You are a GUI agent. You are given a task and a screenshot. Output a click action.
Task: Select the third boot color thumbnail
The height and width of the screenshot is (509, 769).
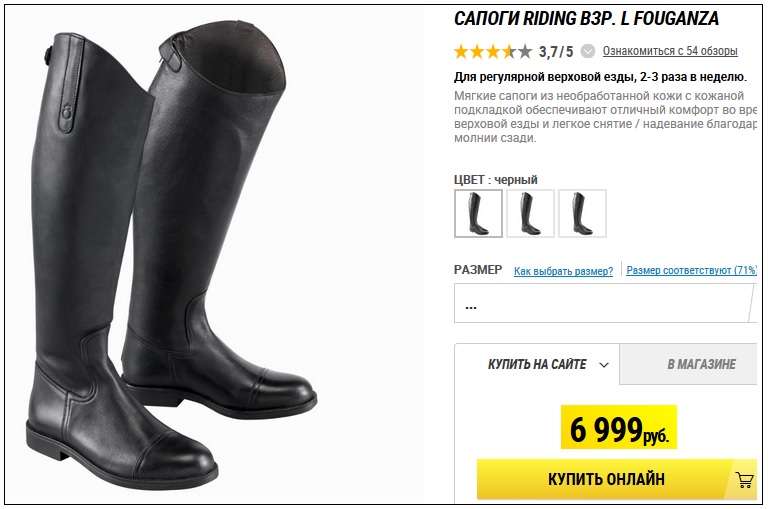[582, 213]
